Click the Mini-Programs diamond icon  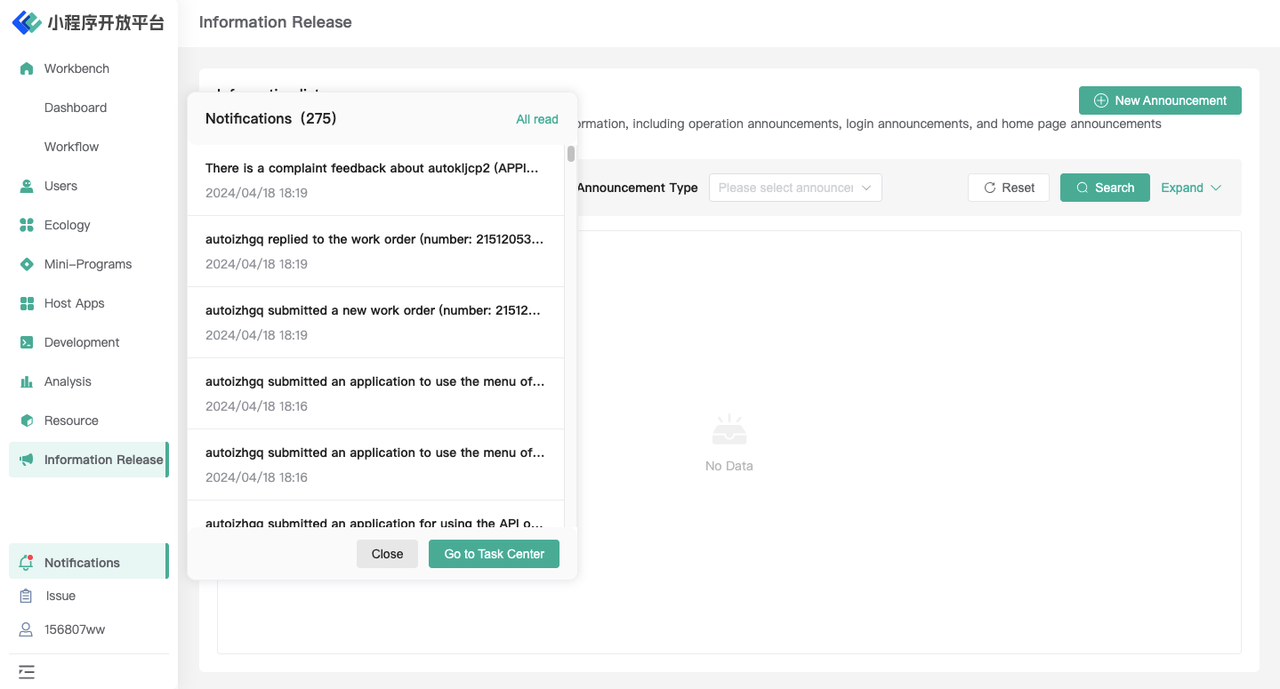coord(27,264)
